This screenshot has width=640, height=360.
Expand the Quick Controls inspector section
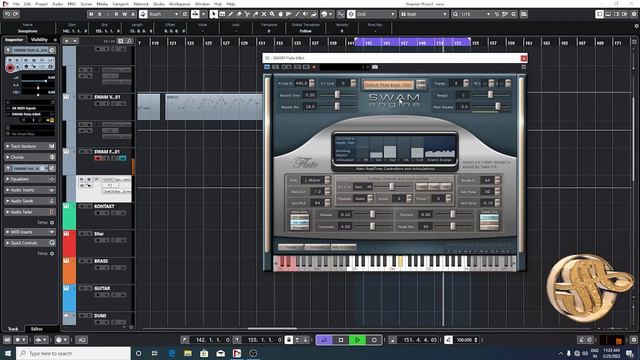point(30,243)
